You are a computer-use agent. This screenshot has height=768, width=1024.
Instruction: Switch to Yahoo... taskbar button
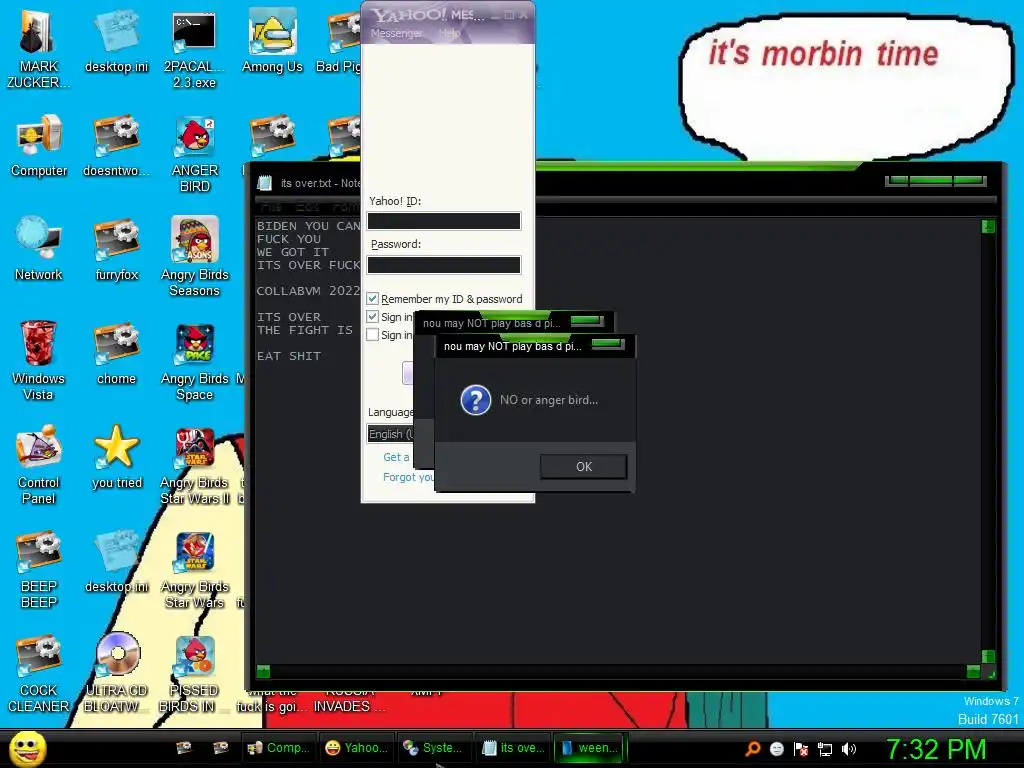(357, 748)
